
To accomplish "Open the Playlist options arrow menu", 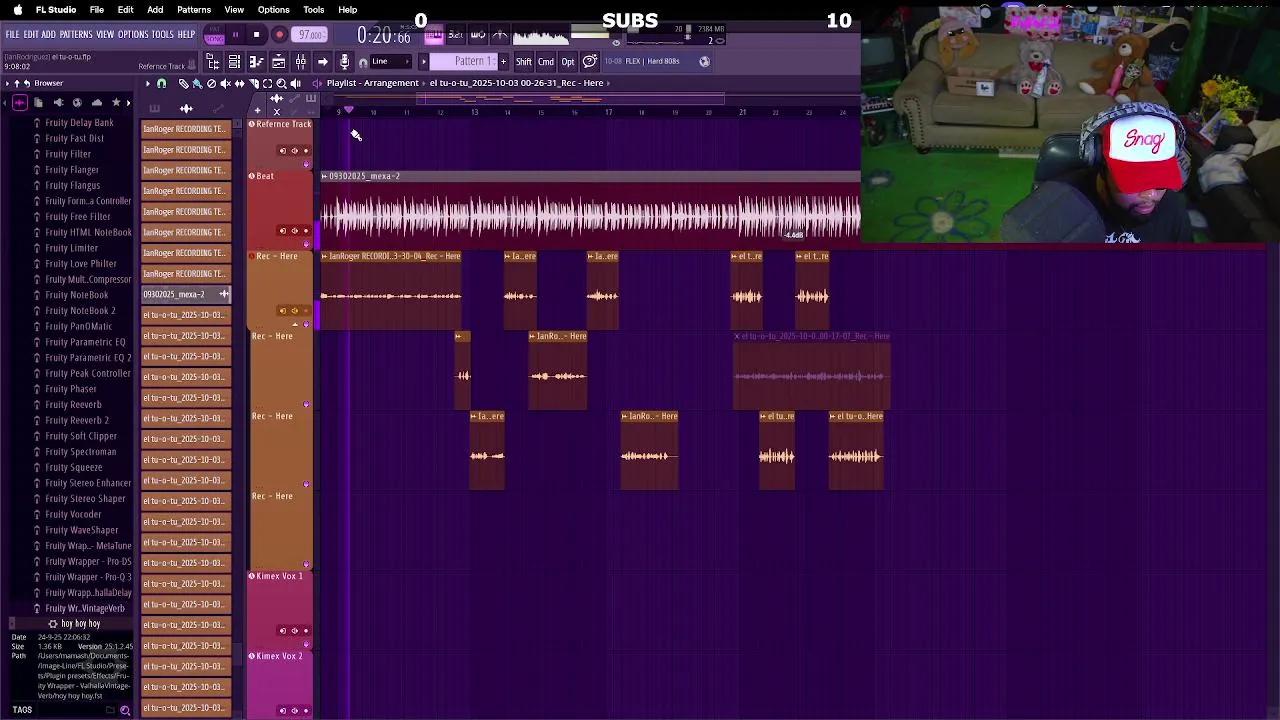I will [147, 83].
